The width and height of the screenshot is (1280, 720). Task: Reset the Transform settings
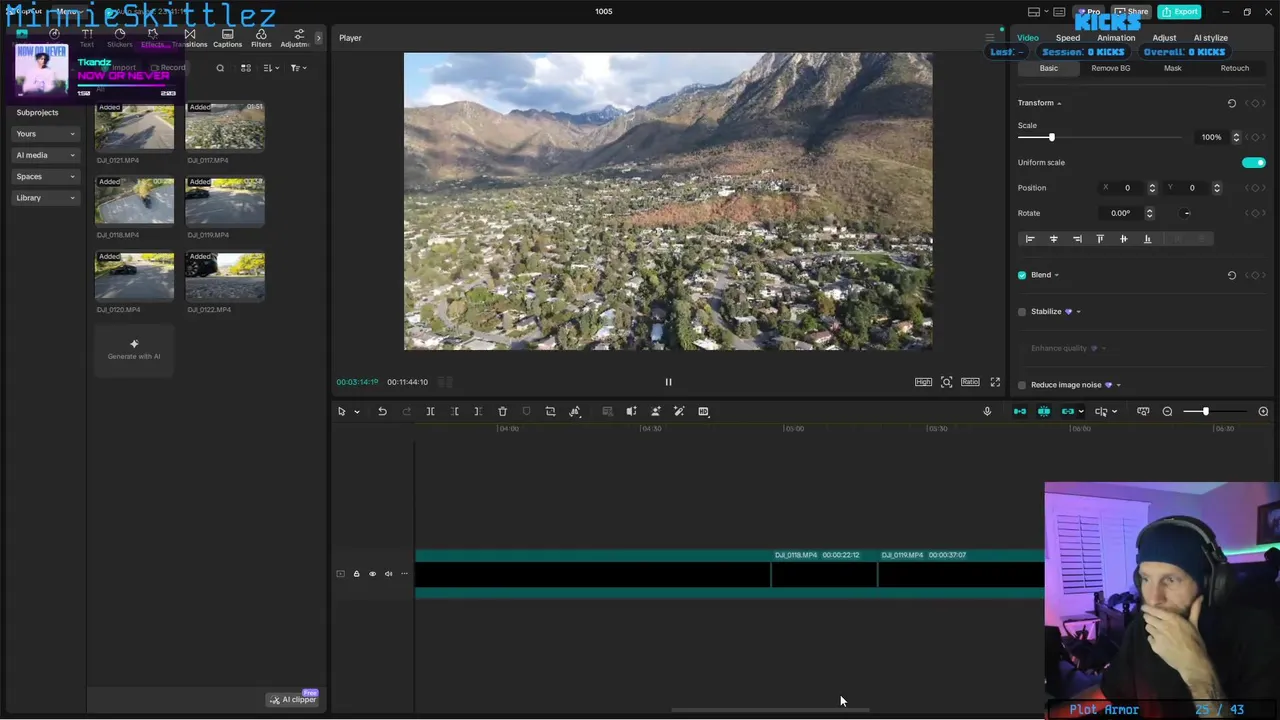(x=1232, y=103)
